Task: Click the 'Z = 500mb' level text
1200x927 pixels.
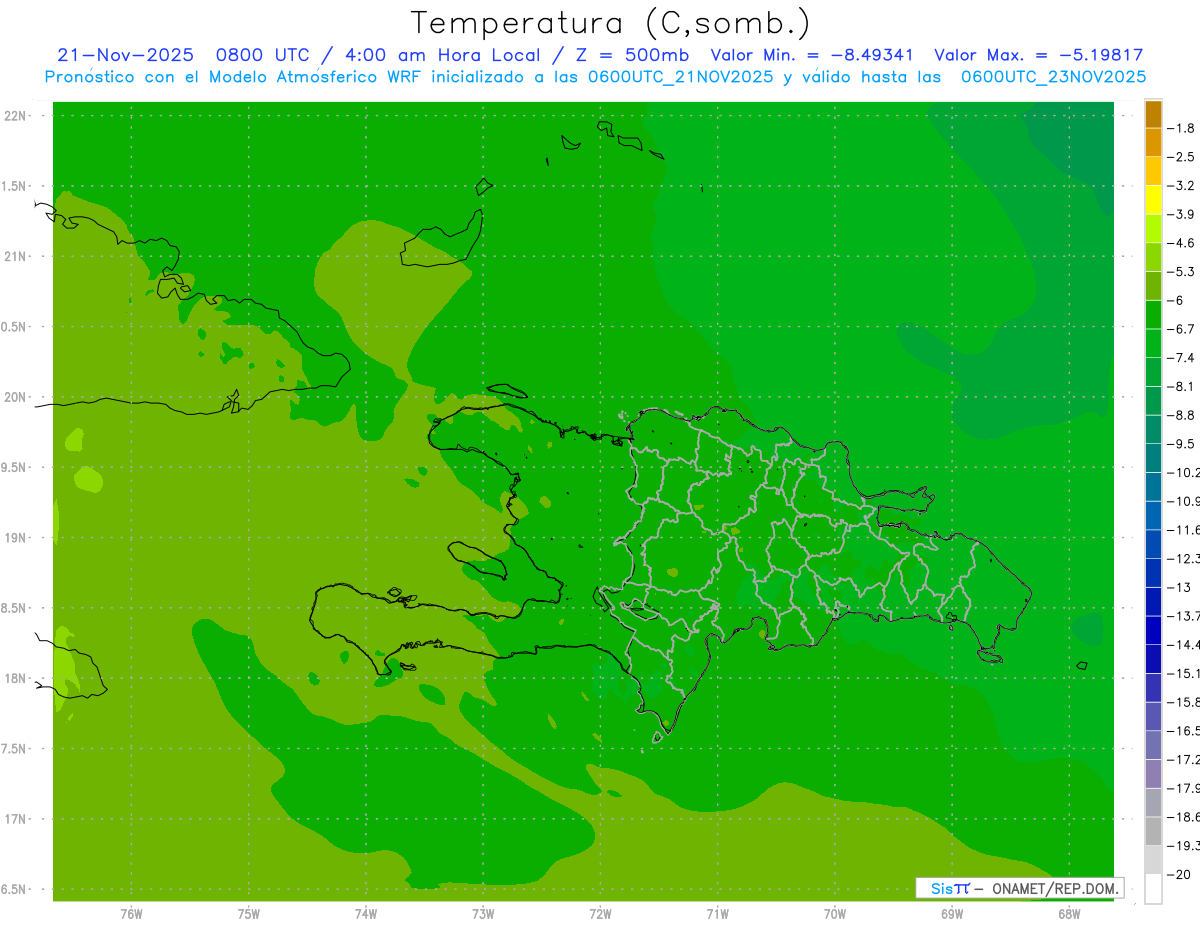Action: tap(630, 55)
